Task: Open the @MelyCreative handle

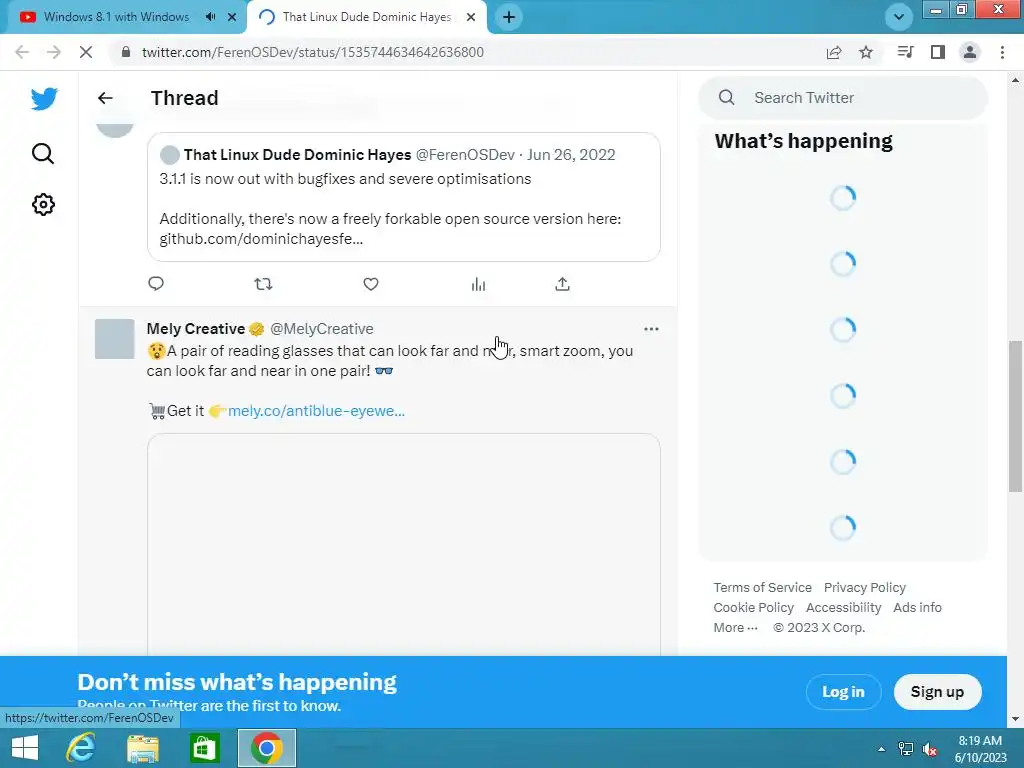Action: point(322,328)
